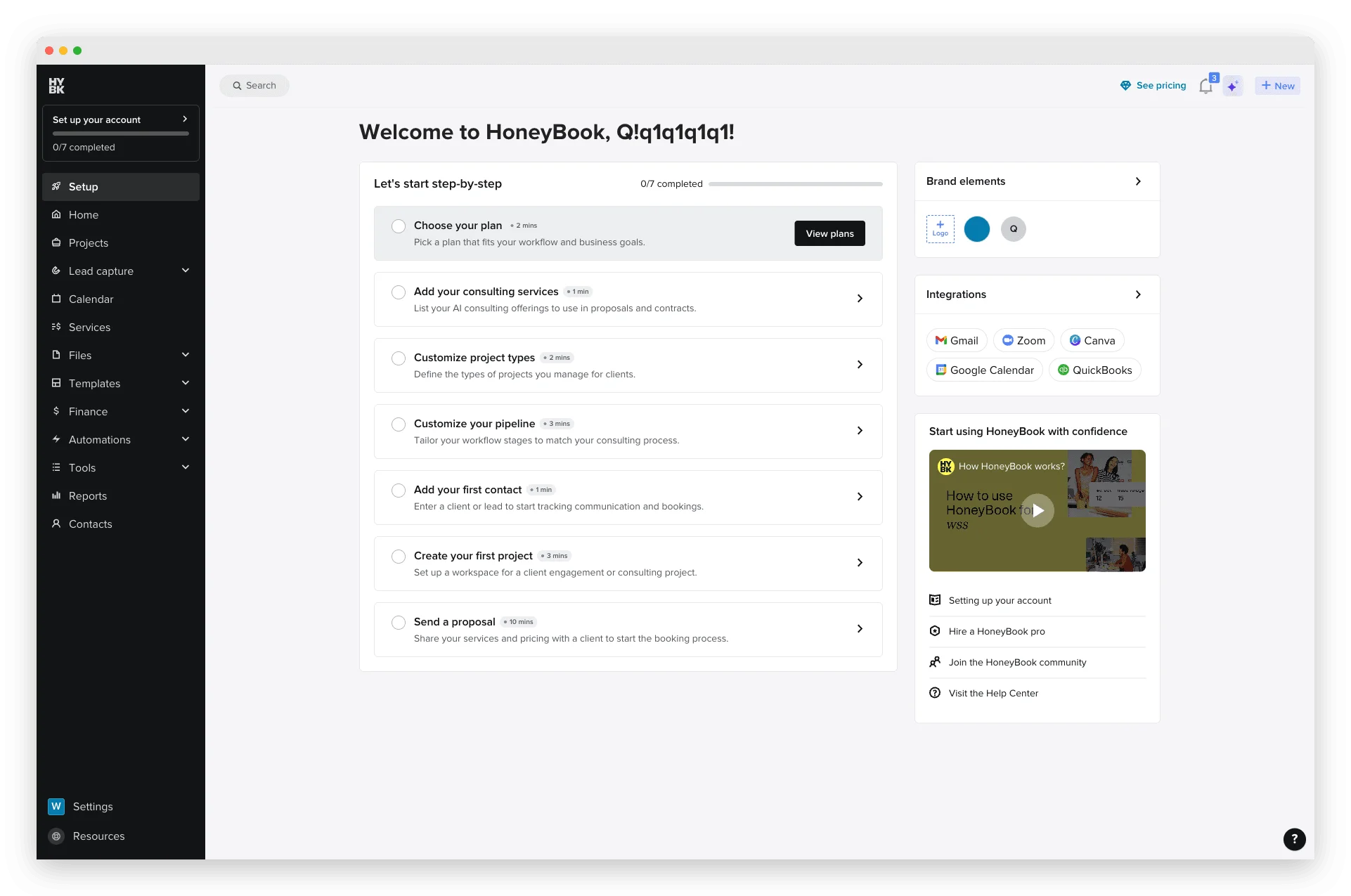1351x896 pixels.
Task: Click the QuickBooks integration chip
Action: pos(1094,370)
